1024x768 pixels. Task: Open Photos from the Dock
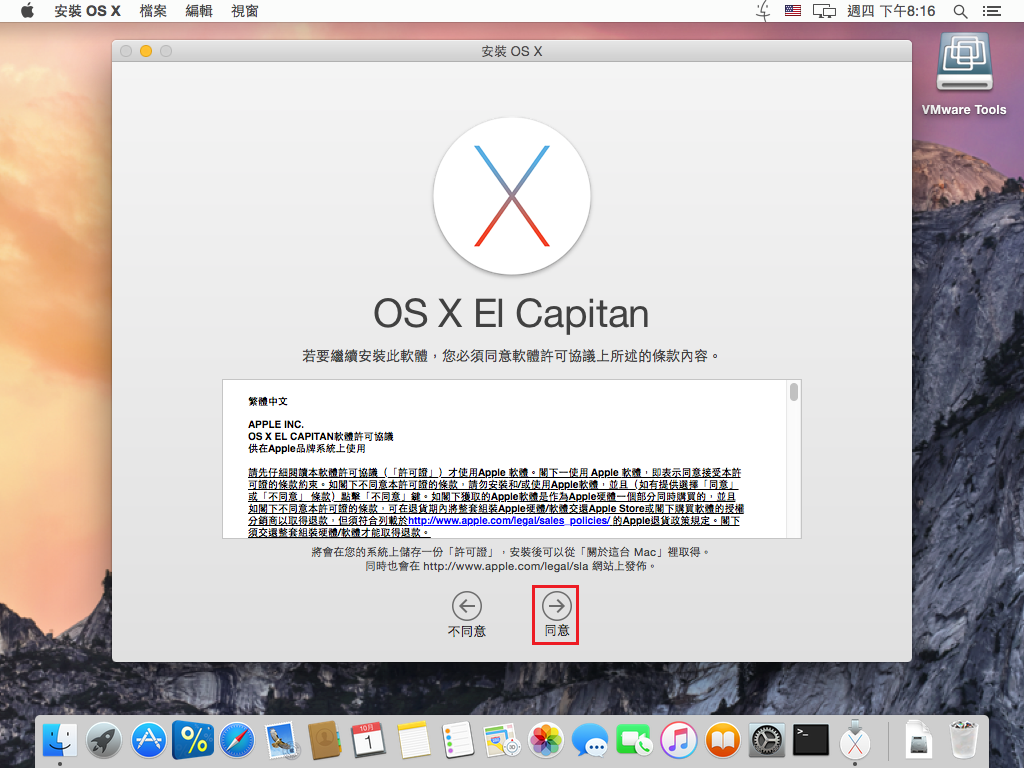point(546,741)
